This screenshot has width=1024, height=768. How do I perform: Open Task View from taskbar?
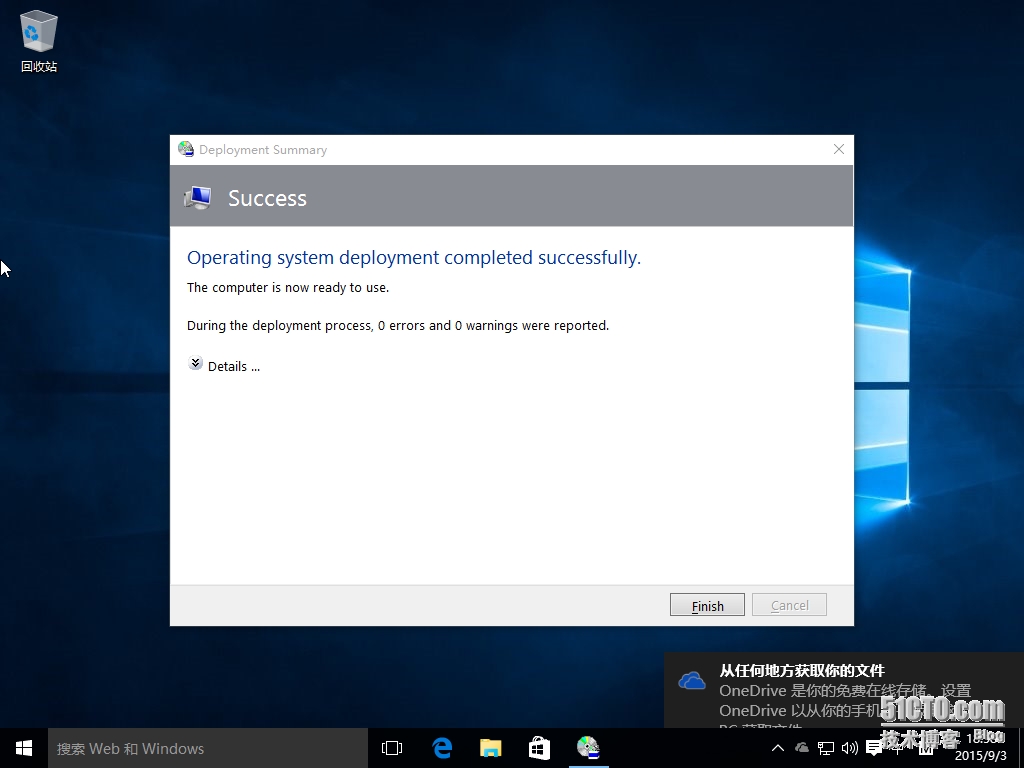392,748
